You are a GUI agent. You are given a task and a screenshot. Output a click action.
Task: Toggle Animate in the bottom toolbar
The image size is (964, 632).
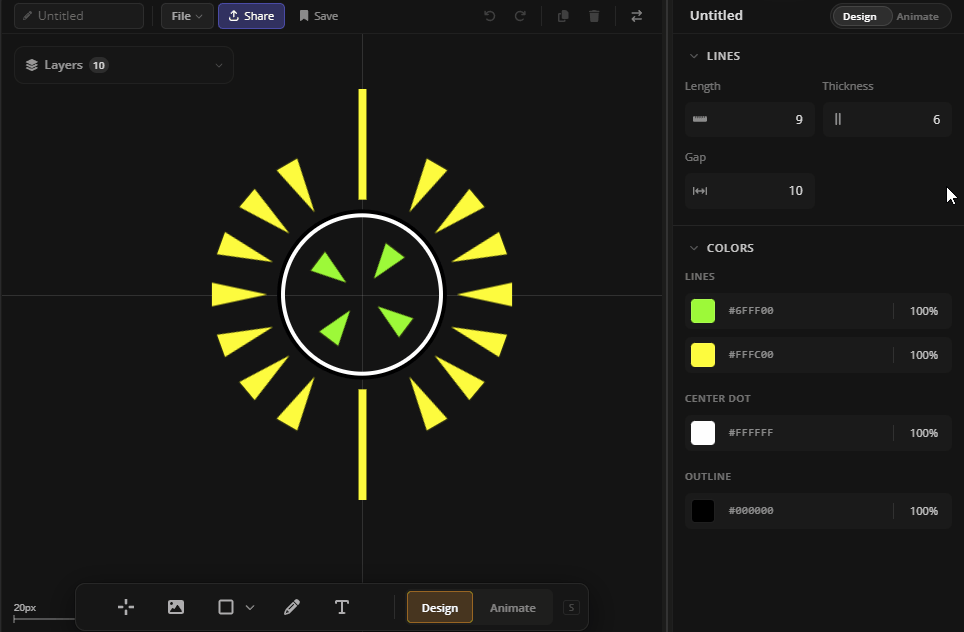pos(512,608)
